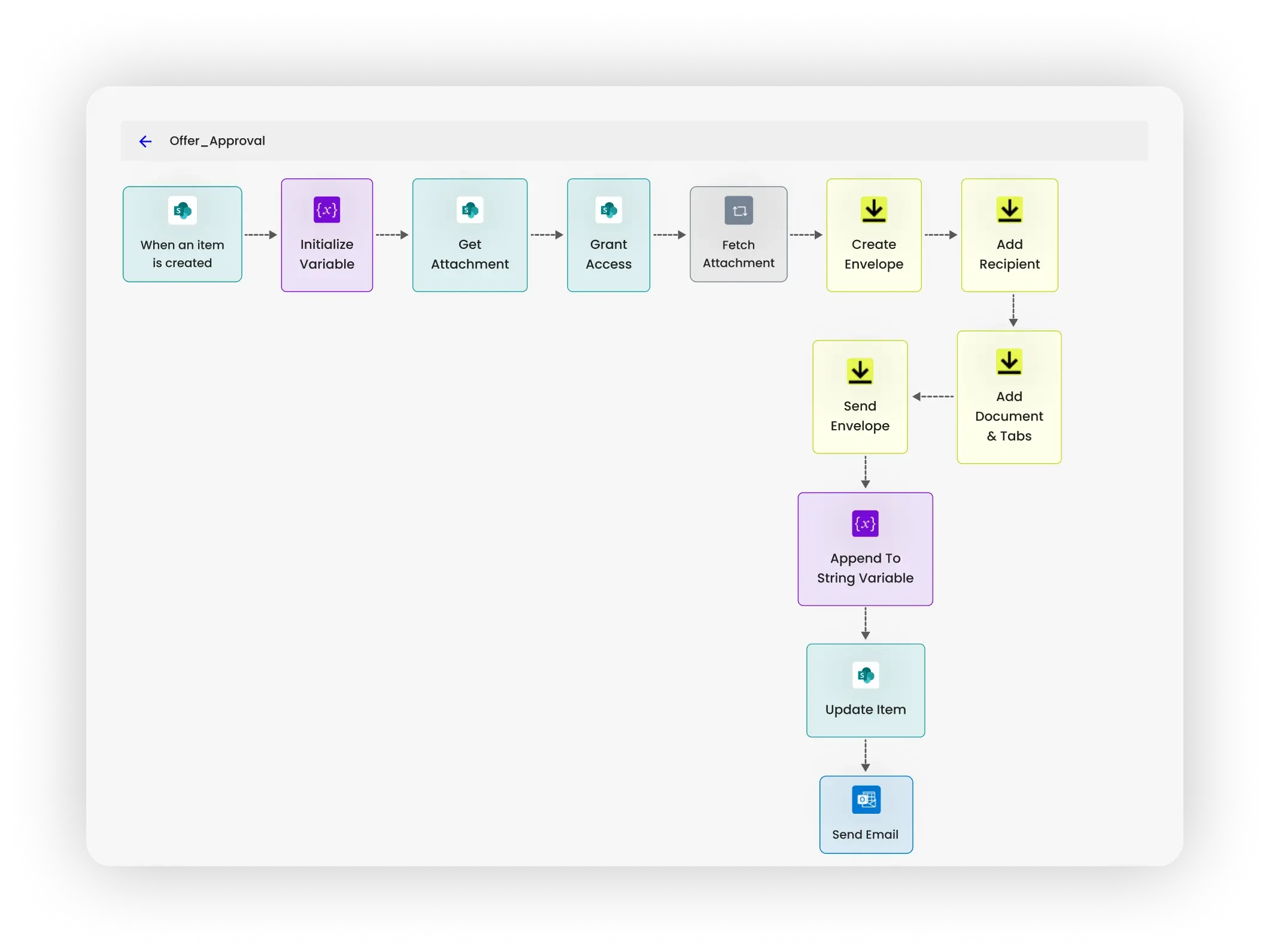Click the Initialize Variable step icon
This screenshot has width=1269, height=952.
(325, 210)
